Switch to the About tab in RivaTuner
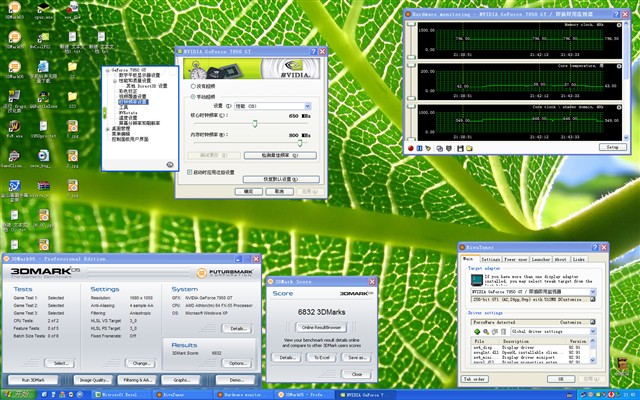This screenshot has width=640, height=400. (x=560, y=259)
